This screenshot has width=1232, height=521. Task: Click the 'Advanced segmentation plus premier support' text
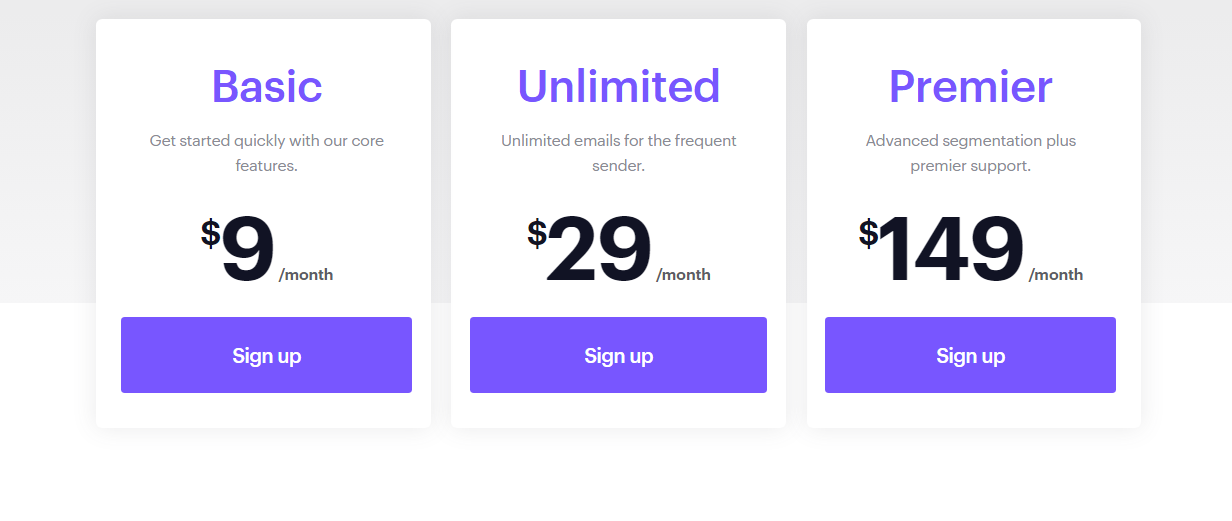point(970,153)
